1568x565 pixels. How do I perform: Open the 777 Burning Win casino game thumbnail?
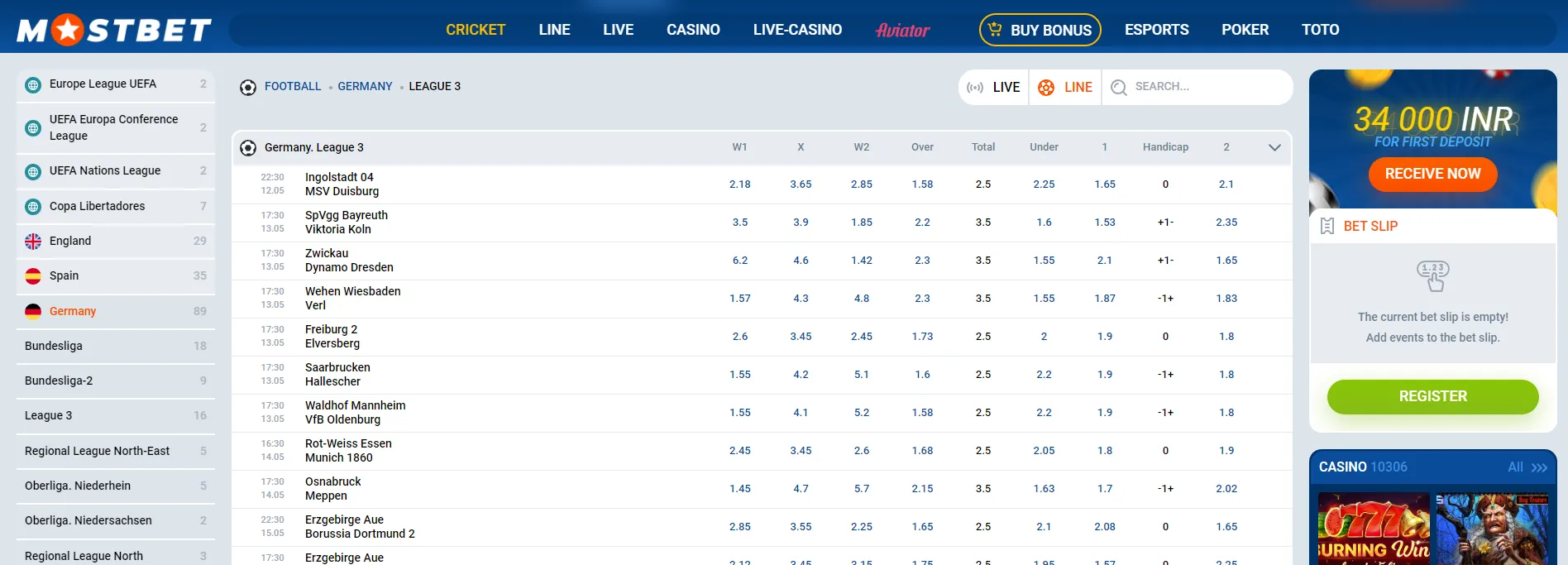pos(1374,529)
